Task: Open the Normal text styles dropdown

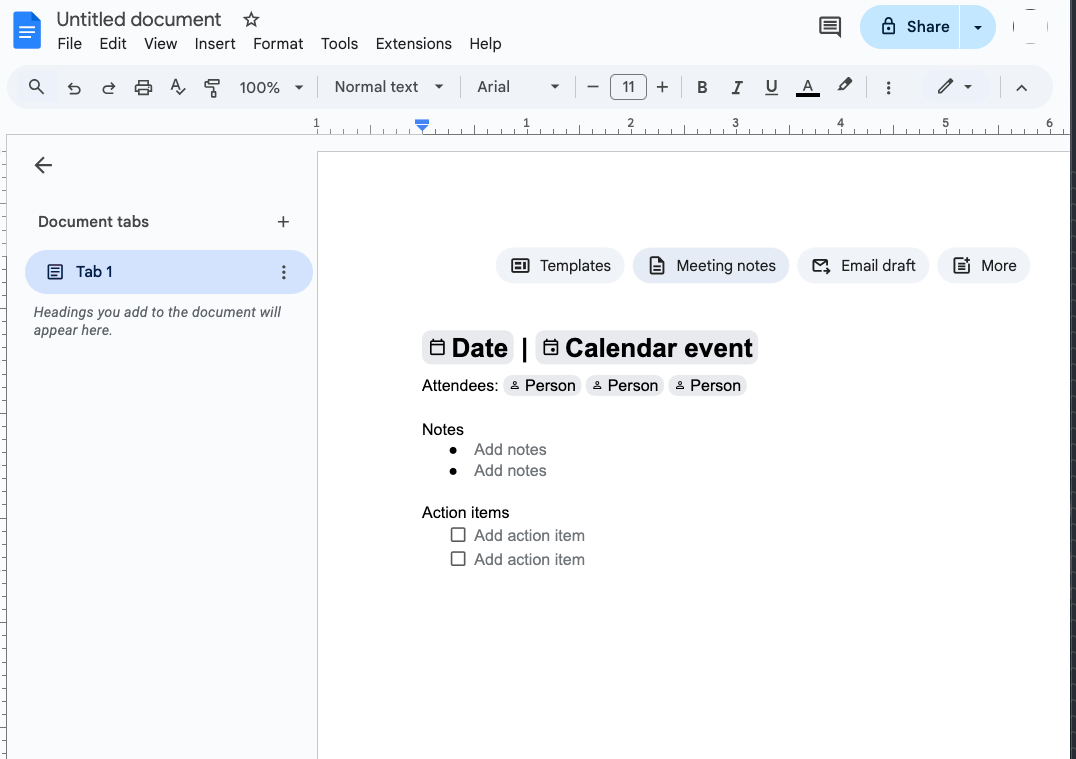Action: [x=387, y=87]
